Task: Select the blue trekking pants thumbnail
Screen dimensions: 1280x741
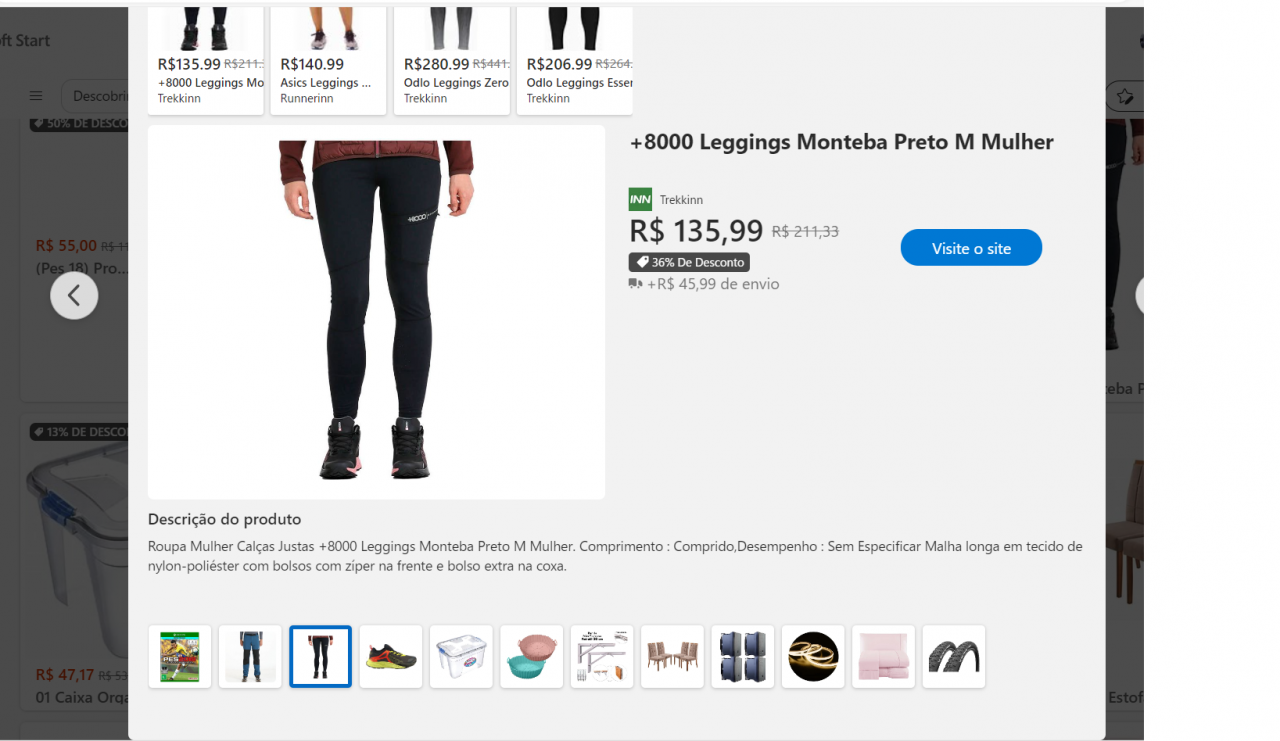Action: point(250,657)
